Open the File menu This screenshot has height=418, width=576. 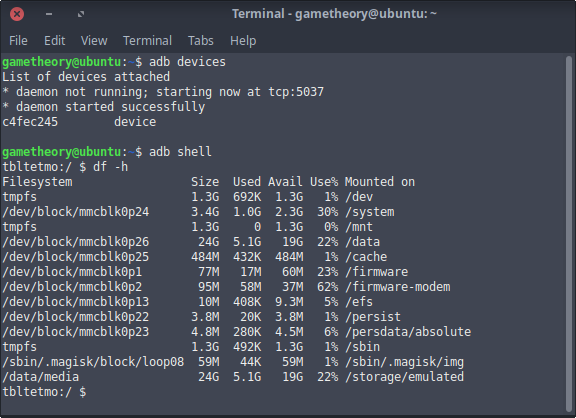tap(18, 40)
